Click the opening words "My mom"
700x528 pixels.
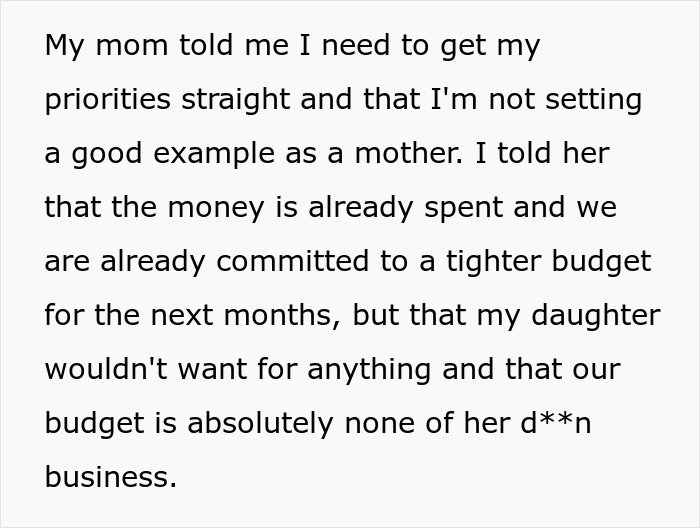tap(92, 47)
